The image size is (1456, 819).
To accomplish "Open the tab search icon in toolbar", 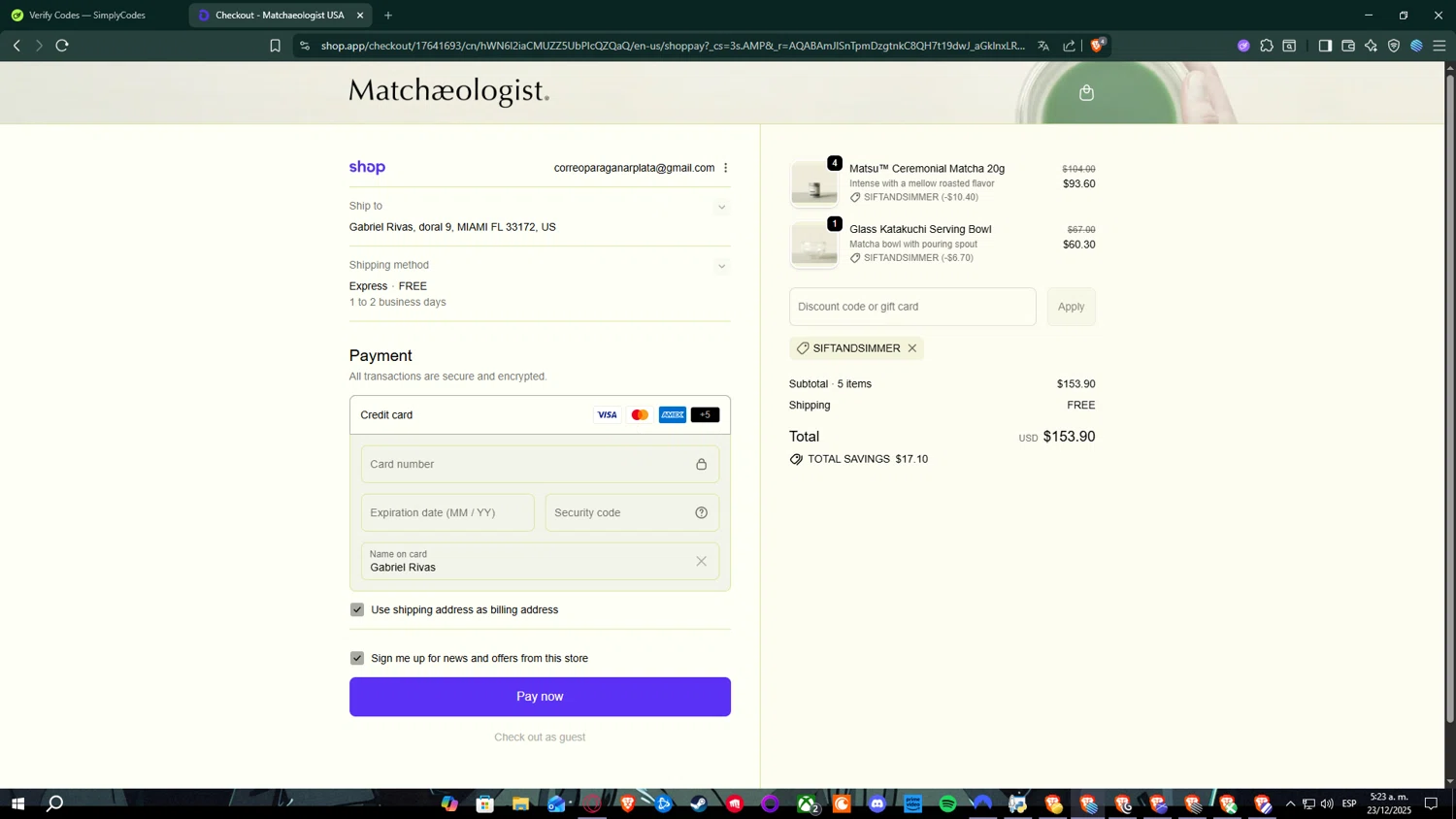I will click(1289, 46).
